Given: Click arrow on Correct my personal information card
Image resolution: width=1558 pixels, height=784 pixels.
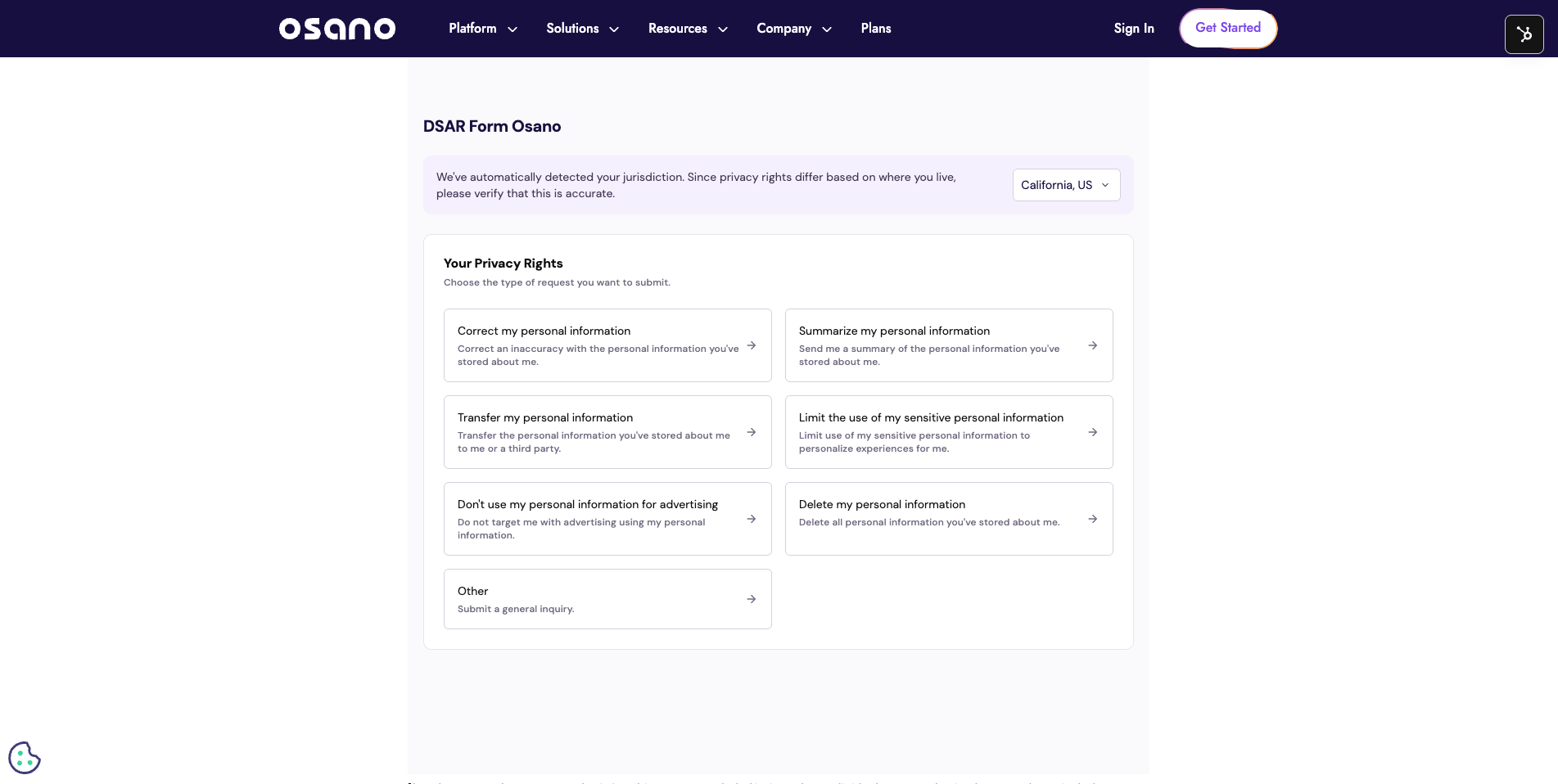Looking at the screenshot, I should pyautogui.click(x=751, y=345).
